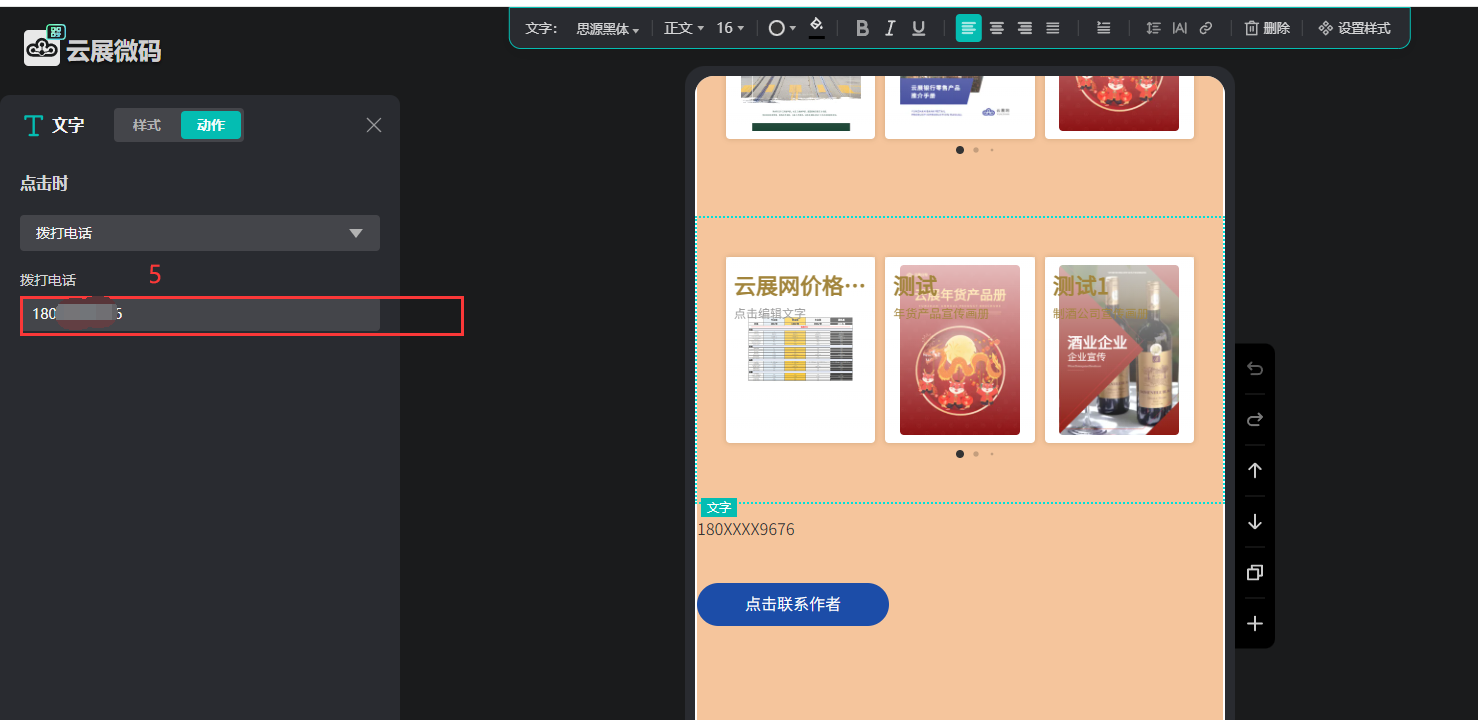Open the 思源黑体 font dropdown
Screen dimensions: 1478x720
click(x=608, y=29)
